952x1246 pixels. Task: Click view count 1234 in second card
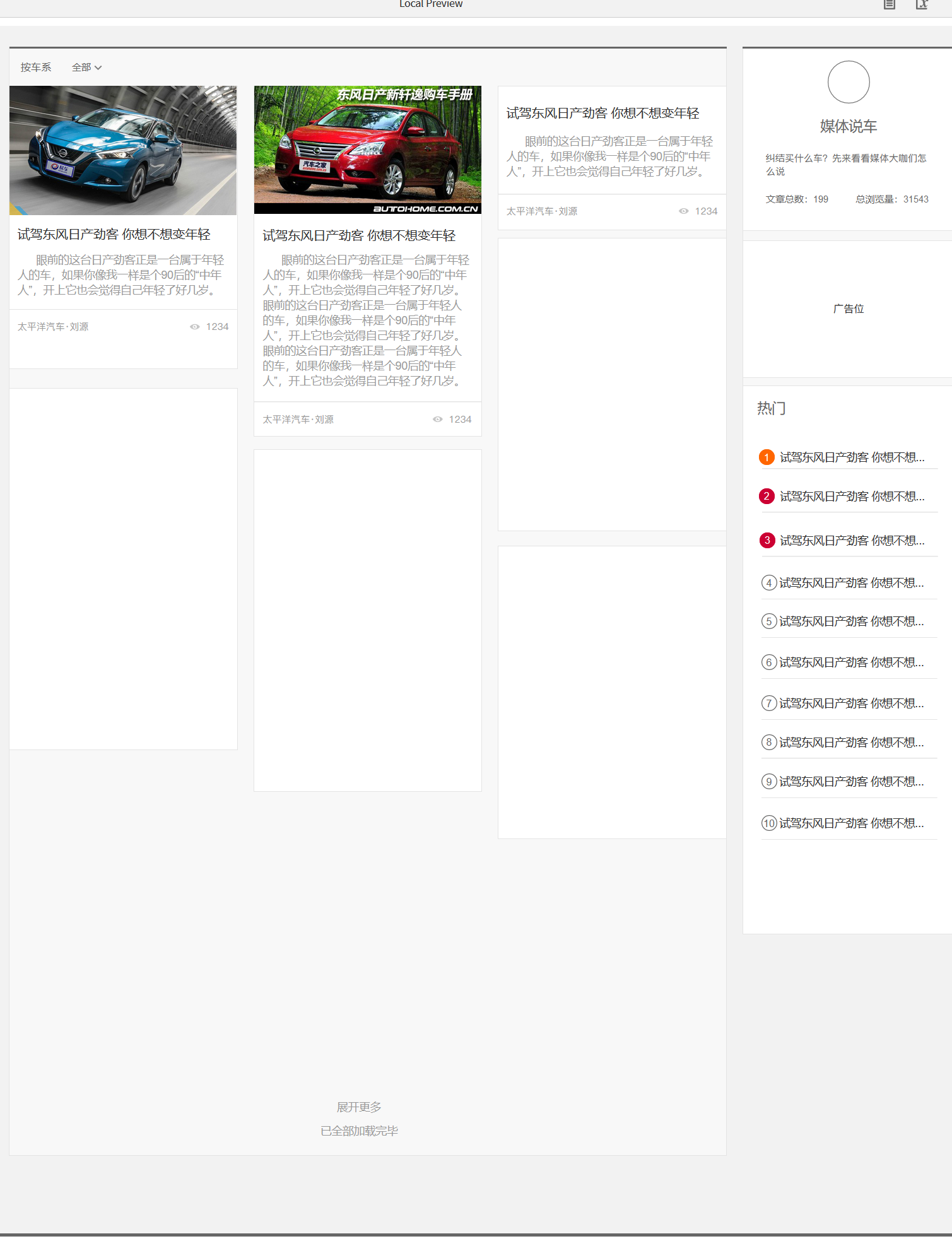pyautogui.click(x=461, y=420)
